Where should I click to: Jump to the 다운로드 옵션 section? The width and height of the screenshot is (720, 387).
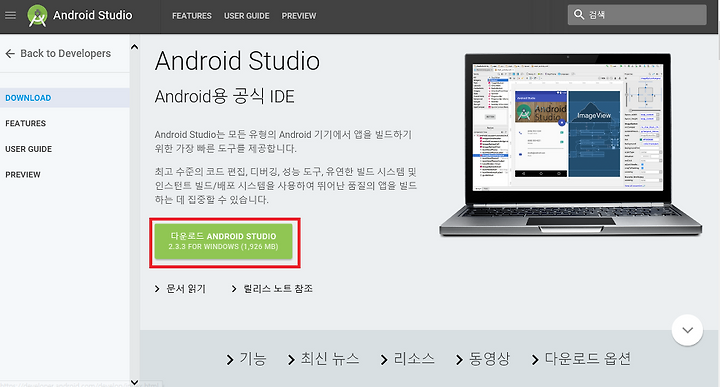pos(588,359)
